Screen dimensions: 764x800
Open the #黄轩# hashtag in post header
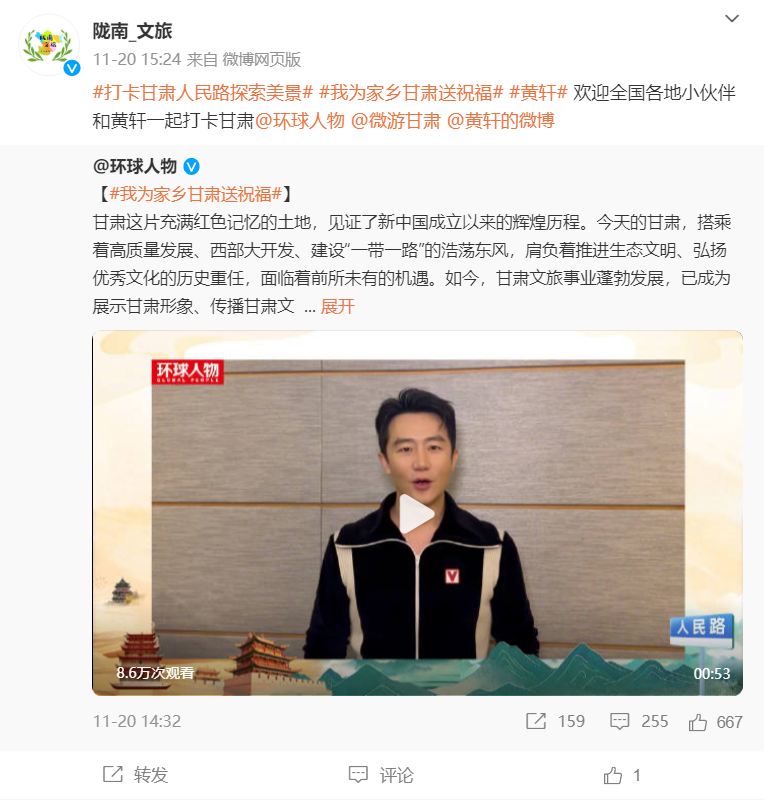pos(538,93)
